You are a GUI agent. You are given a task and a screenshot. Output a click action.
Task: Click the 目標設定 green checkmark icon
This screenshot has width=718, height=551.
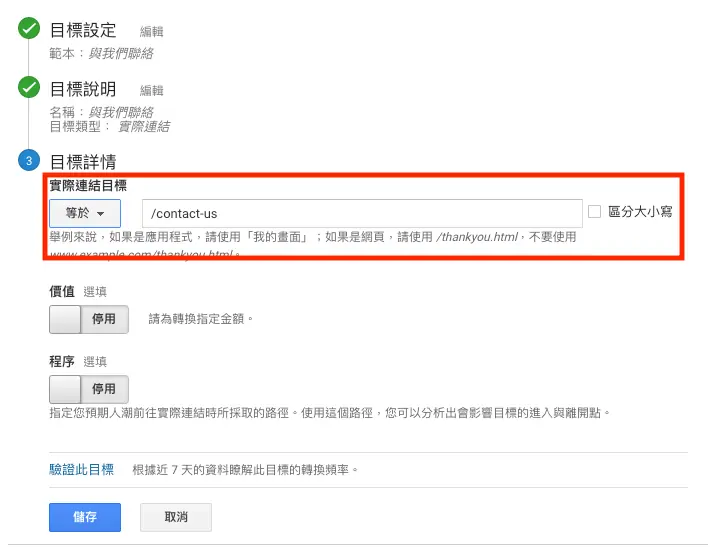[29, 28]
